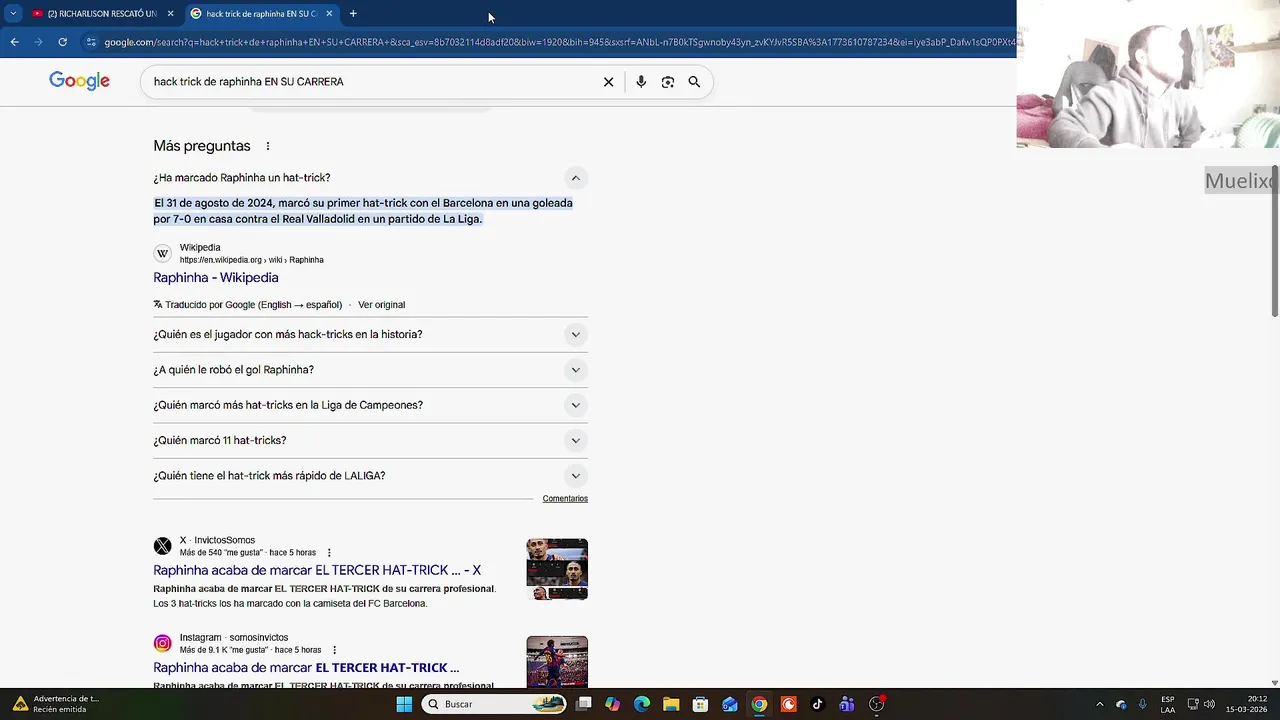Open Microsoft Store from the taskbar
The image size is (1280, 720).
(x=700, y=704)
